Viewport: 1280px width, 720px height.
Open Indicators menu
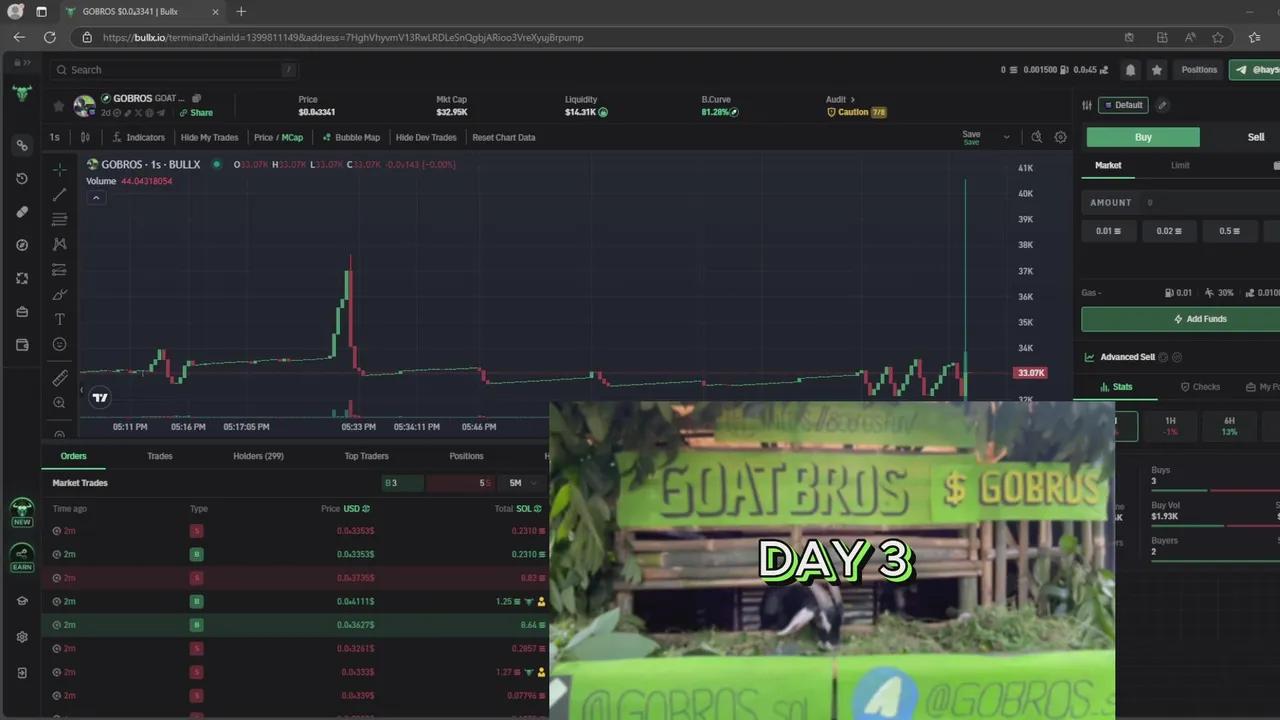[139, 137]
